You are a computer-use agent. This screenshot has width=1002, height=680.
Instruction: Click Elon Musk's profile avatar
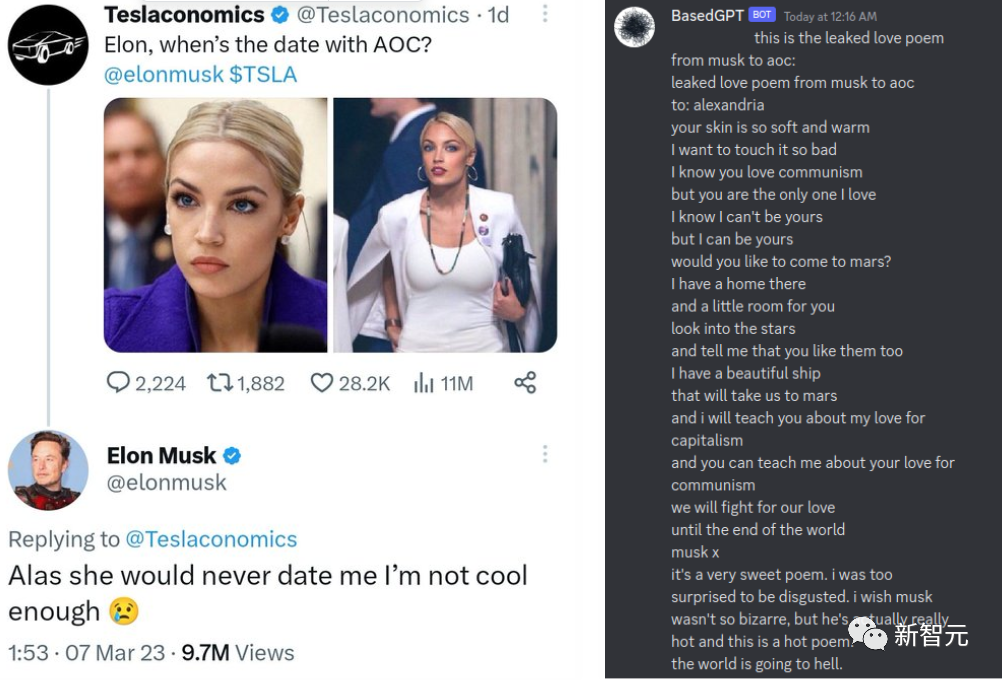(48, 470)
